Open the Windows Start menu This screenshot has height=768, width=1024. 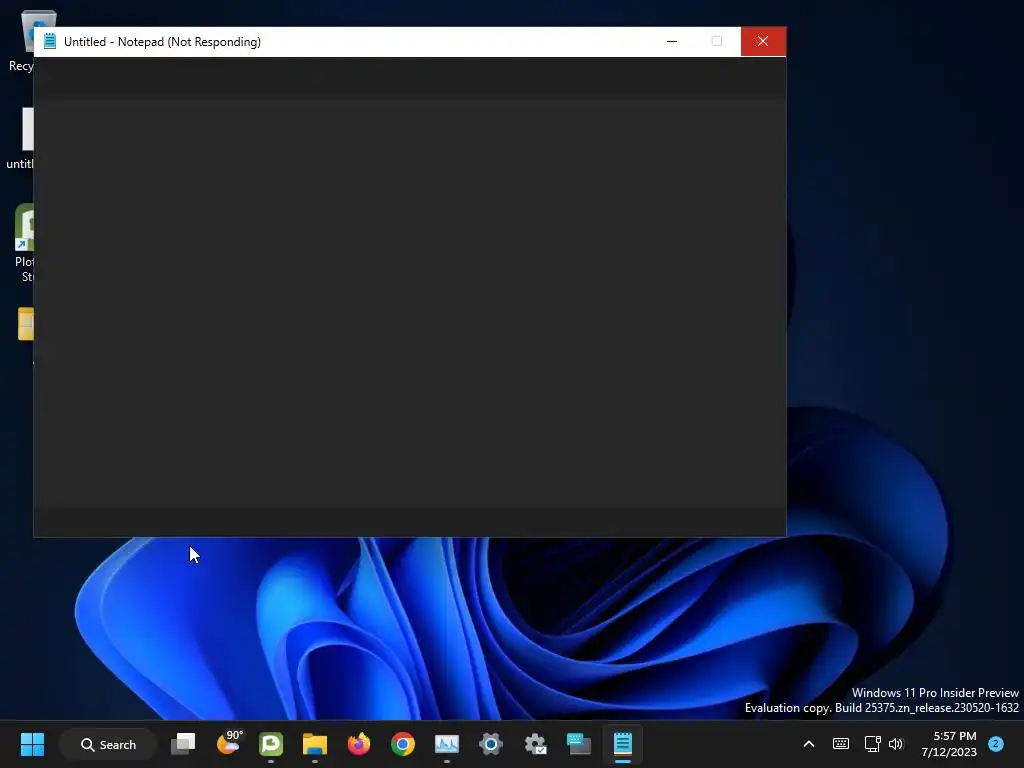32,744
